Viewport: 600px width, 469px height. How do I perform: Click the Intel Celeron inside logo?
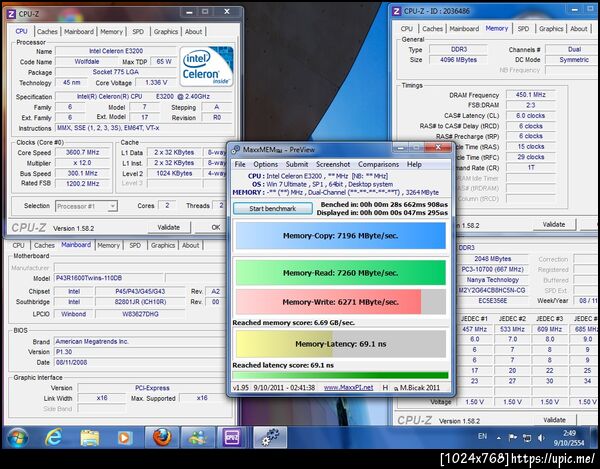coord(206,66)
